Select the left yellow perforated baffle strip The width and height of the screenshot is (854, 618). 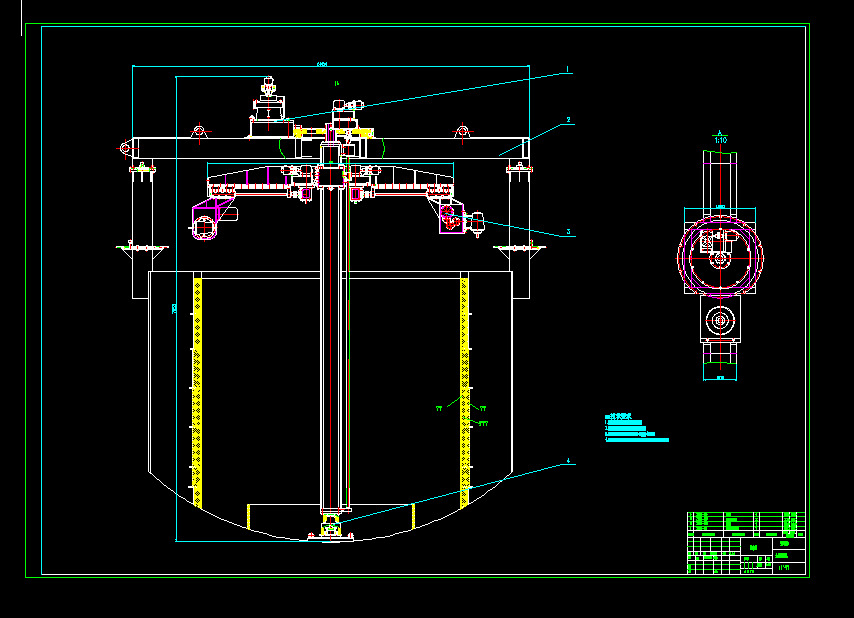(x=198, y=393)
